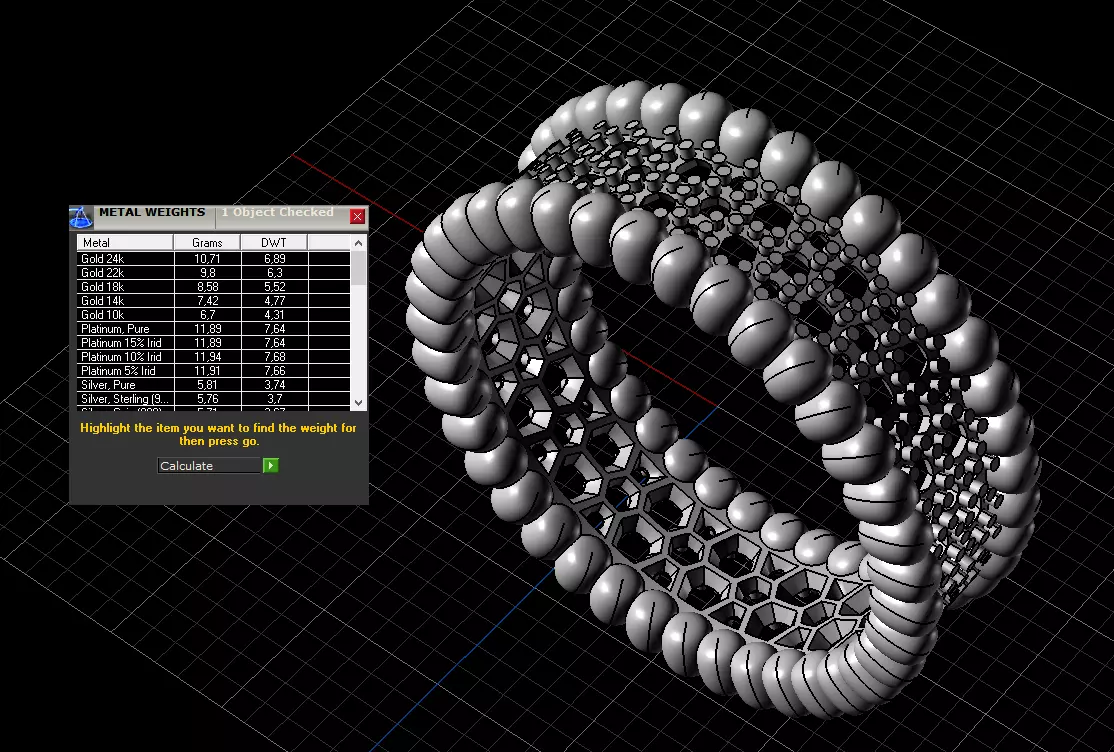
Task: Click the METAL WEIGHTS title text
Action: 152,212
